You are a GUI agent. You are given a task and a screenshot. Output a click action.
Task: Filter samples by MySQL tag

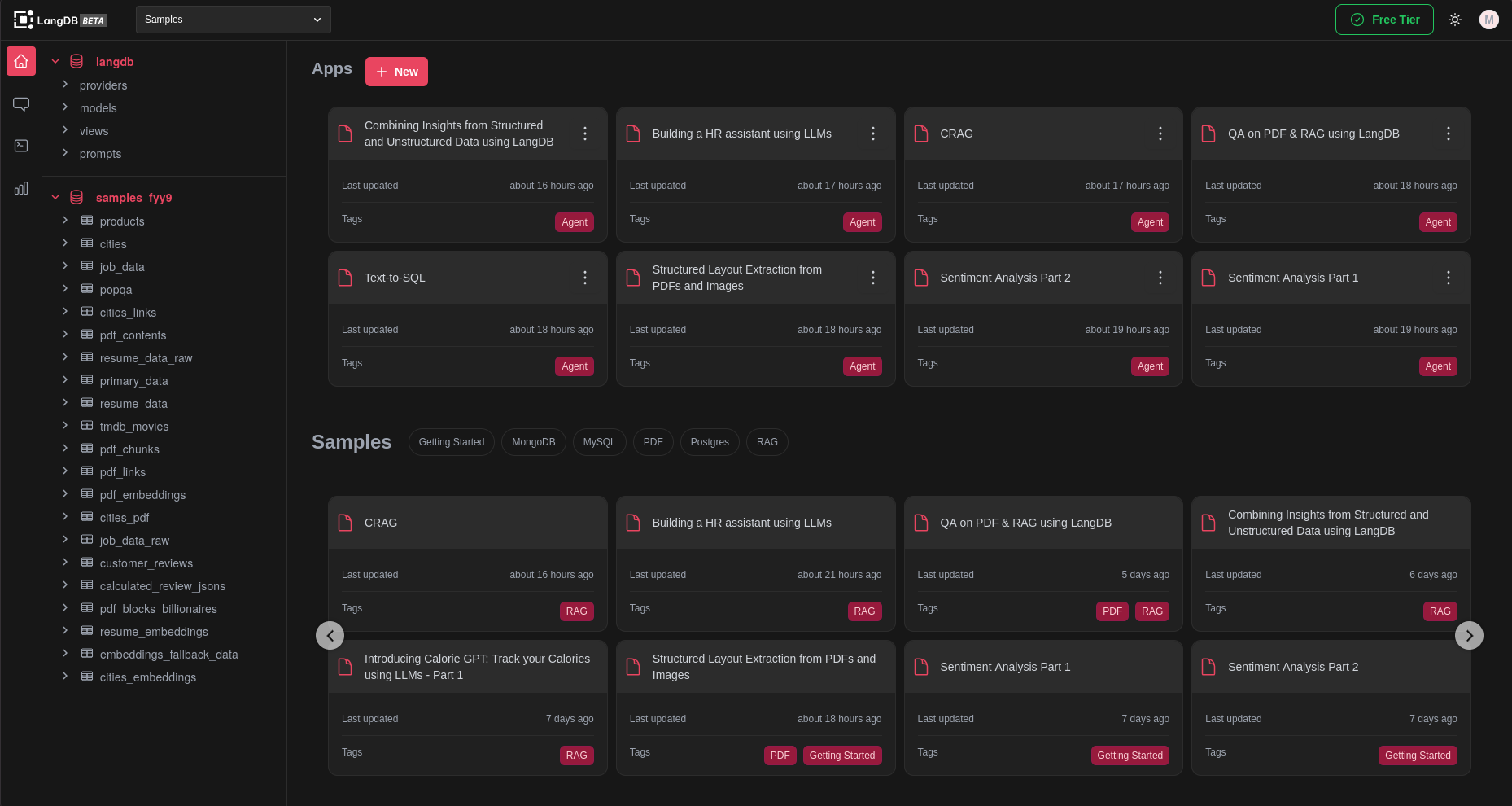point(600,442)
